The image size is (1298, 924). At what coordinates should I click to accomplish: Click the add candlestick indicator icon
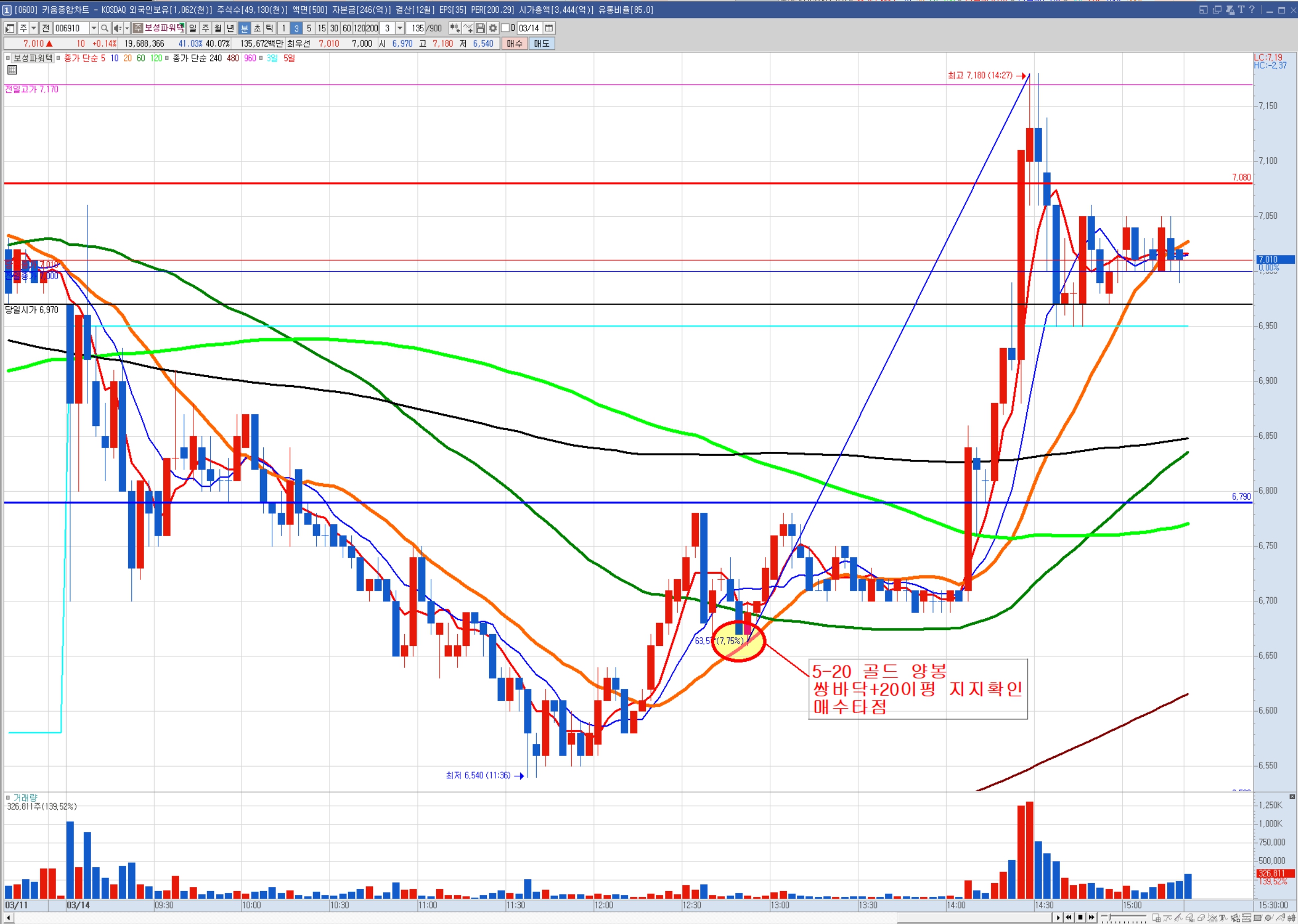455,28
